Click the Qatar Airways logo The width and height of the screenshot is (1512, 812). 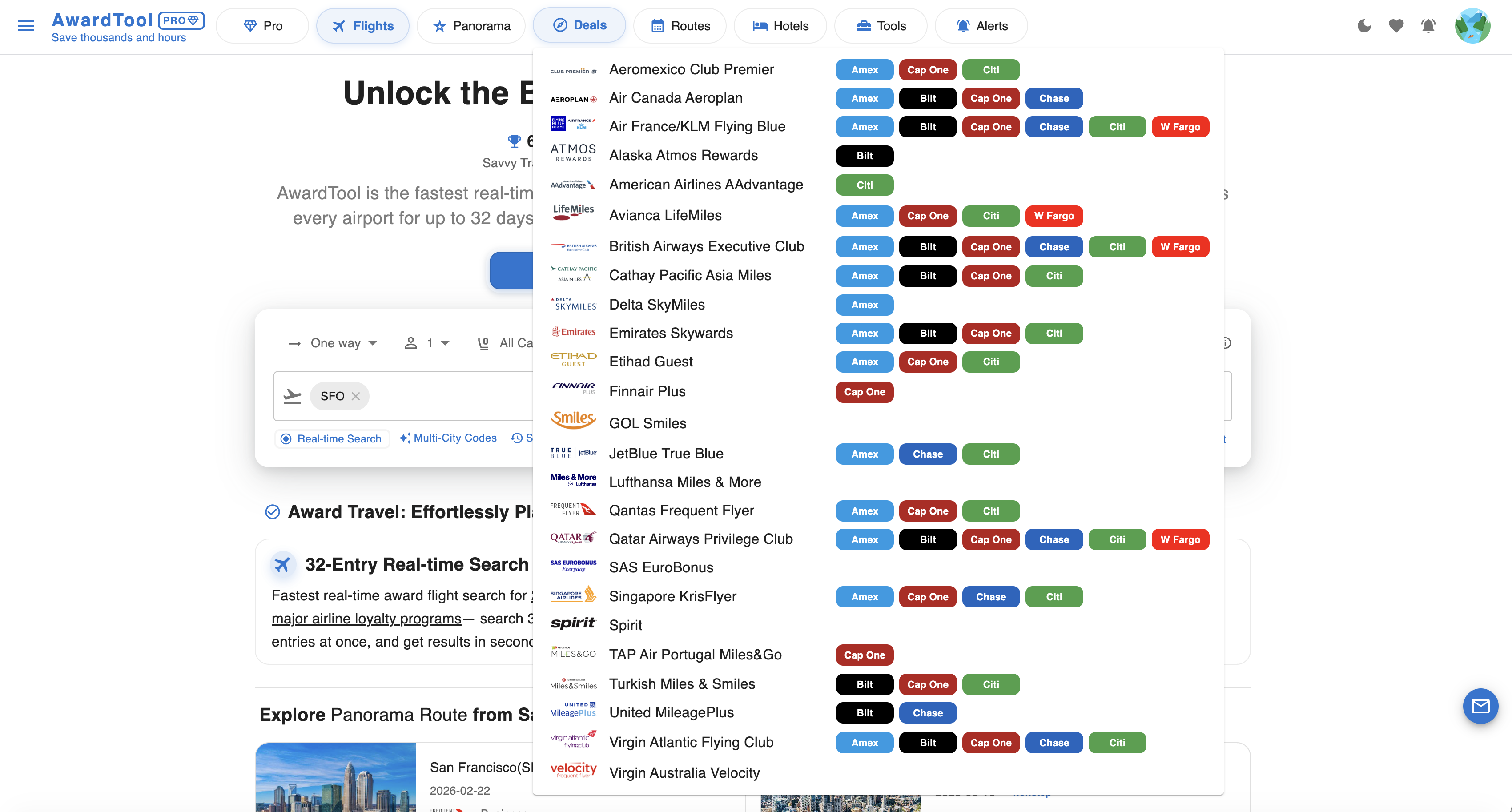(x=574, y=538)
